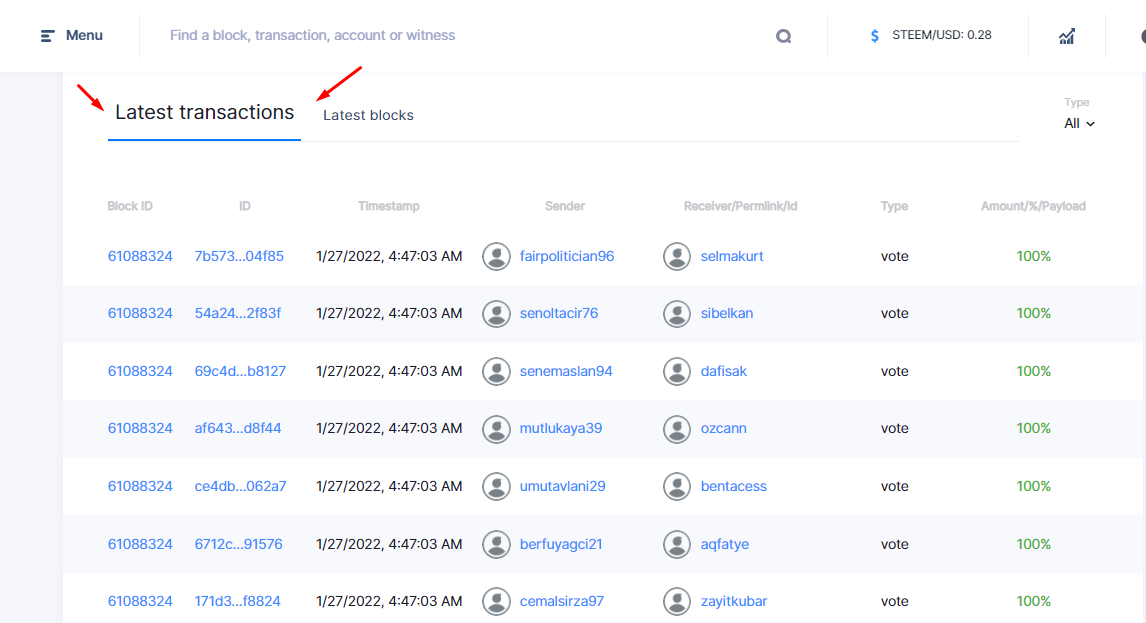This screenshot has width=1146, height=623.
Task: Click umutavlani29 sender avatar icon
Action: [496, 486]
